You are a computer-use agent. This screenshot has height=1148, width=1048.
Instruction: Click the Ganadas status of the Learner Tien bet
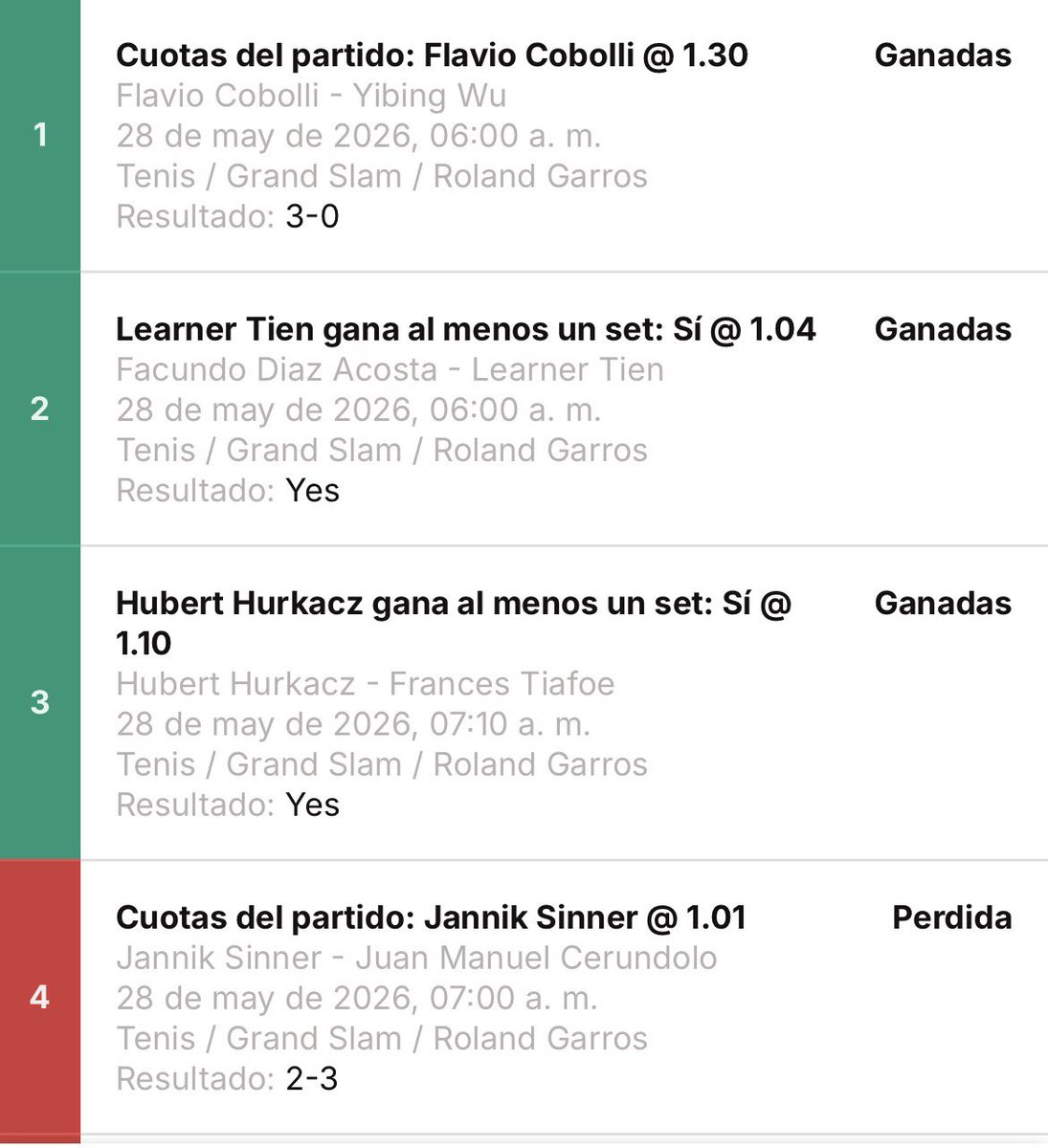(943, 329)
